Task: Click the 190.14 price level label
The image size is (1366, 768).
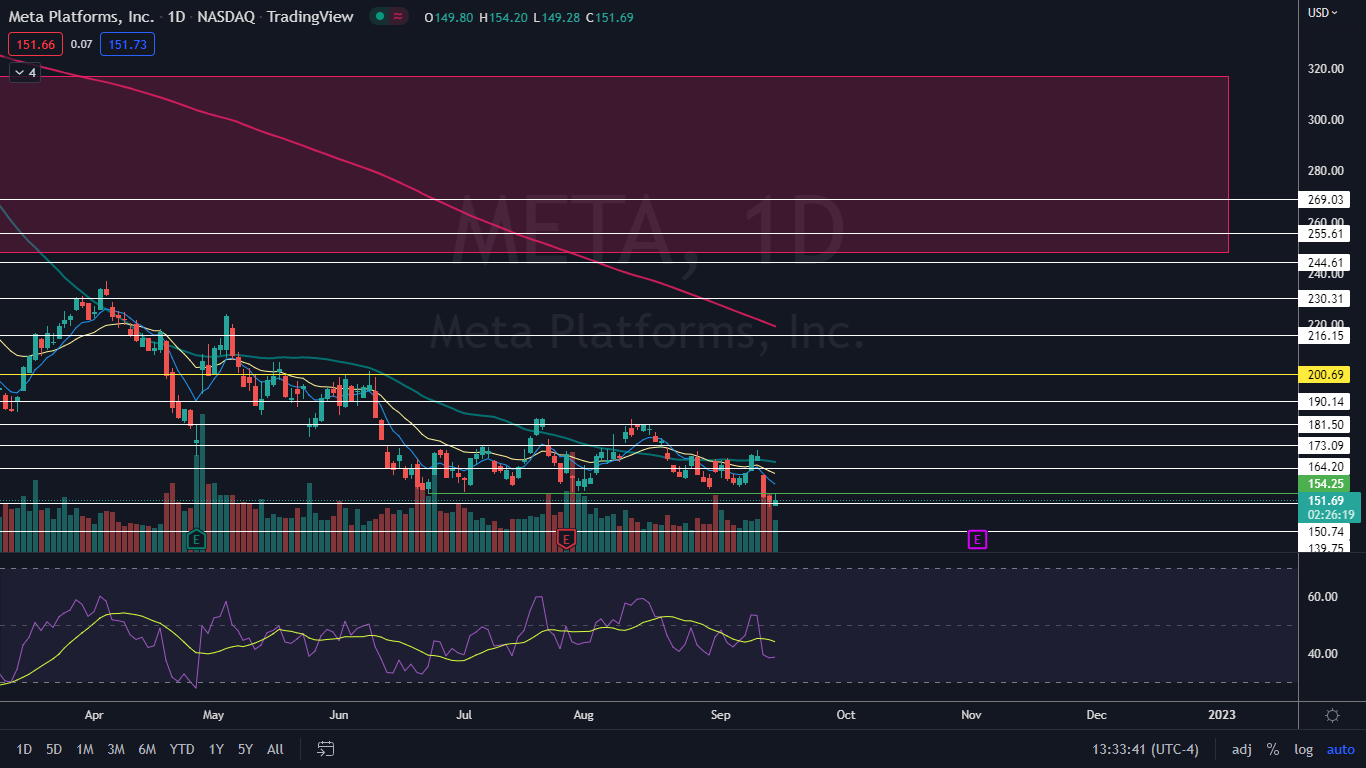Action: (1323, 401)
